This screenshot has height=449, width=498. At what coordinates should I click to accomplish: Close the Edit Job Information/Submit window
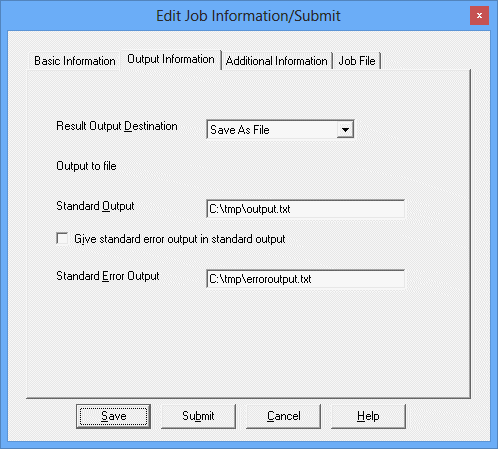pos(479,15)
